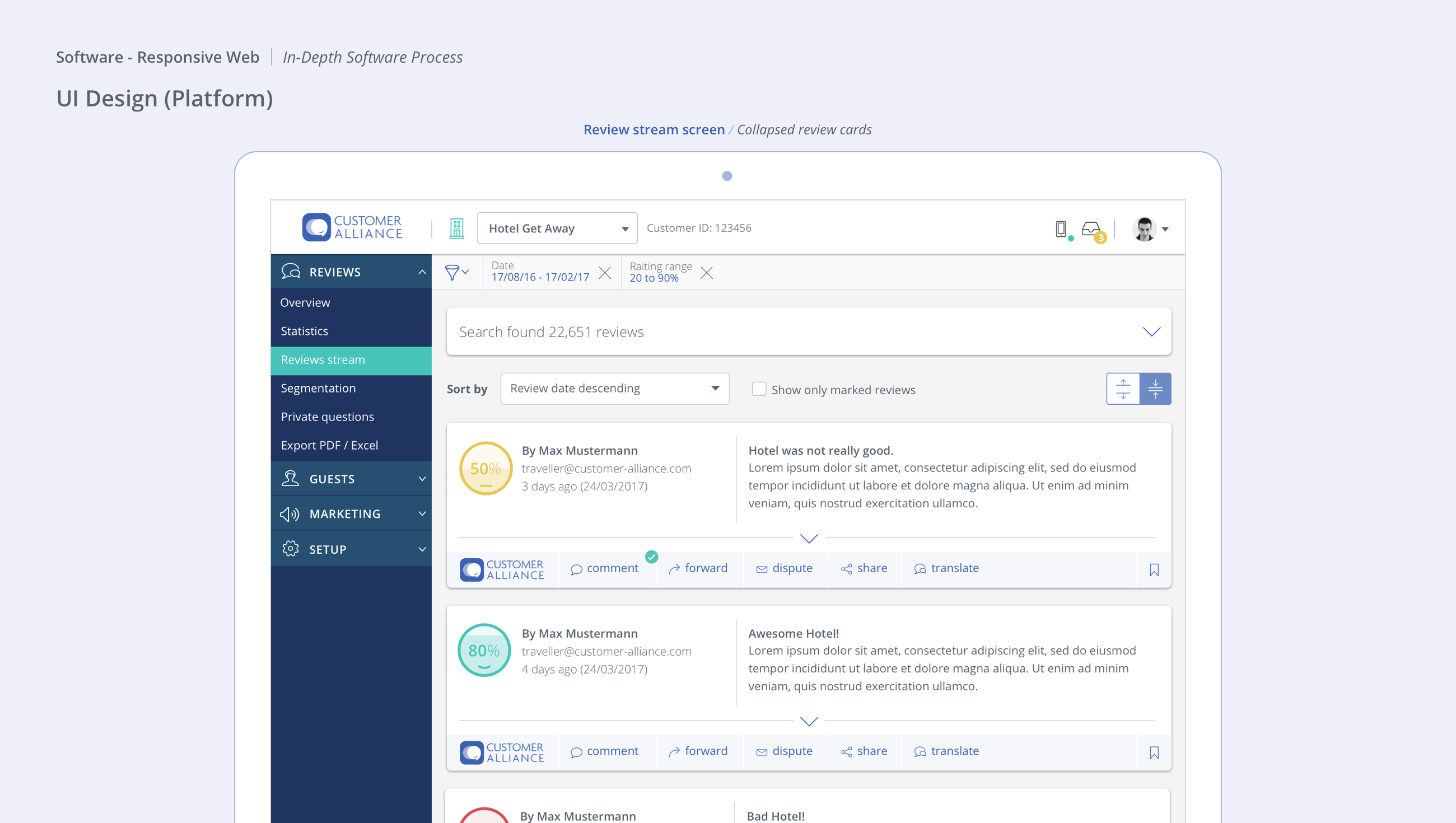
Task: Click the Hotel was not really good. title
Action: point(821,451)
